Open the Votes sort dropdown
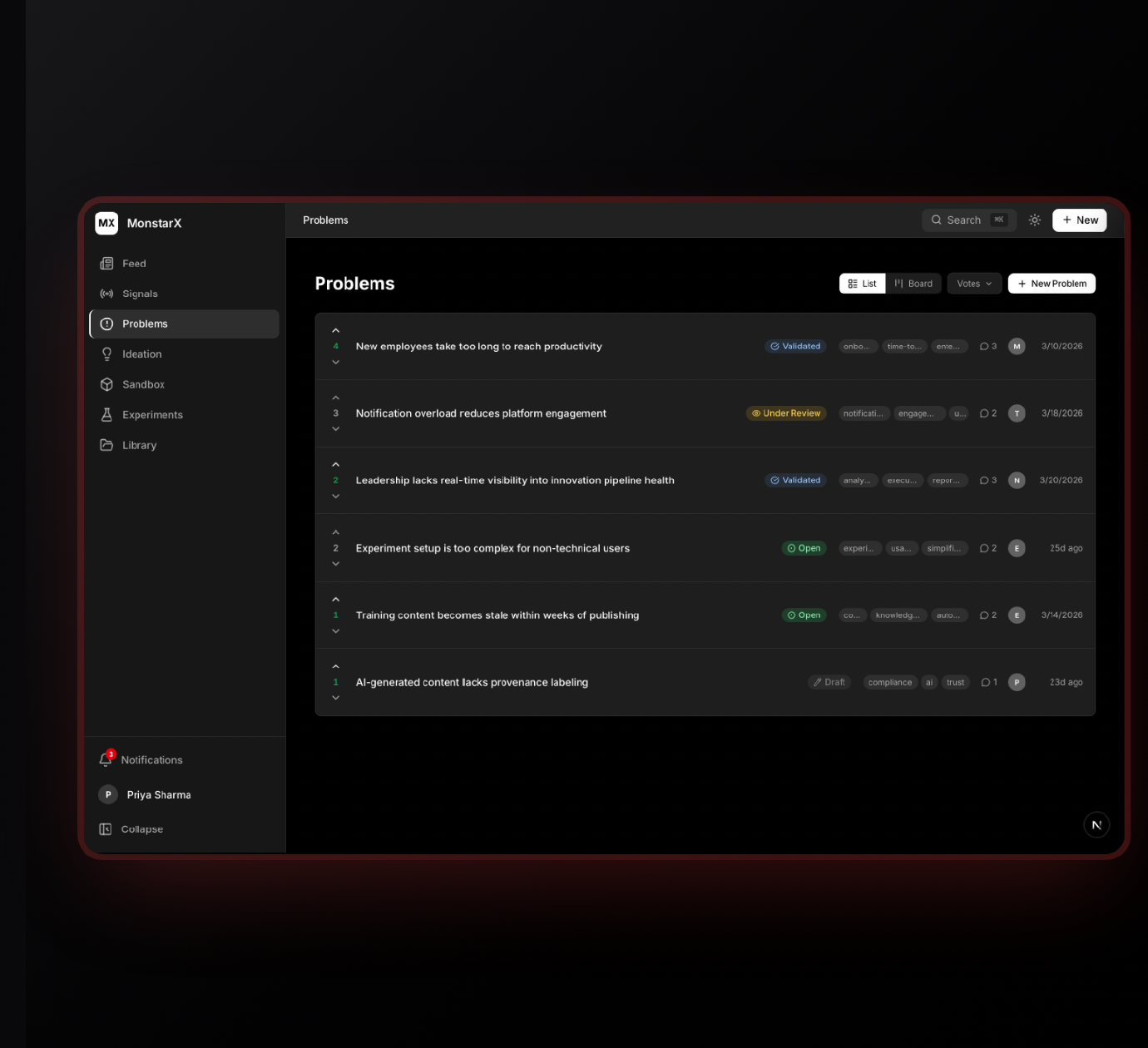The height and width of the screenshot is (1048, 1148). (973, 284)
